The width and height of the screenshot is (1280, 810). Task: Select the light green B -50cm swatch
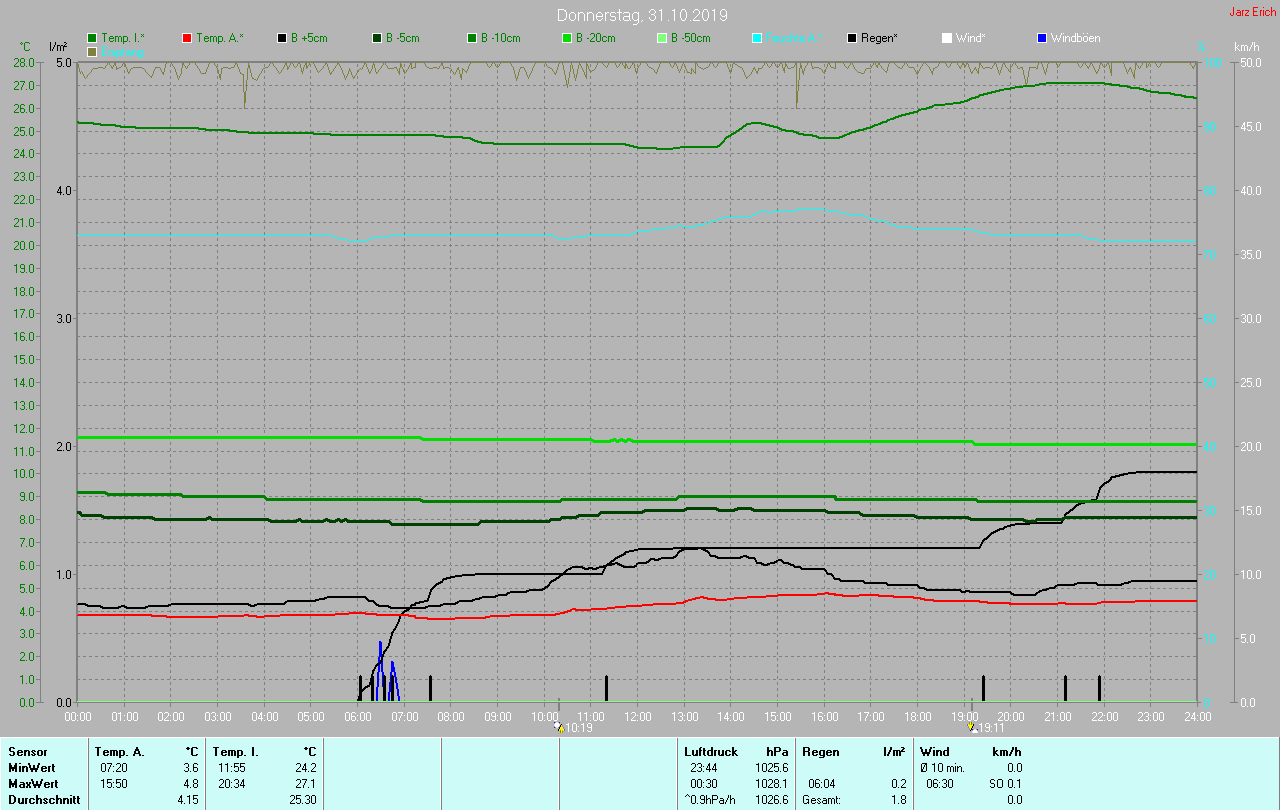tap(662, 38)
